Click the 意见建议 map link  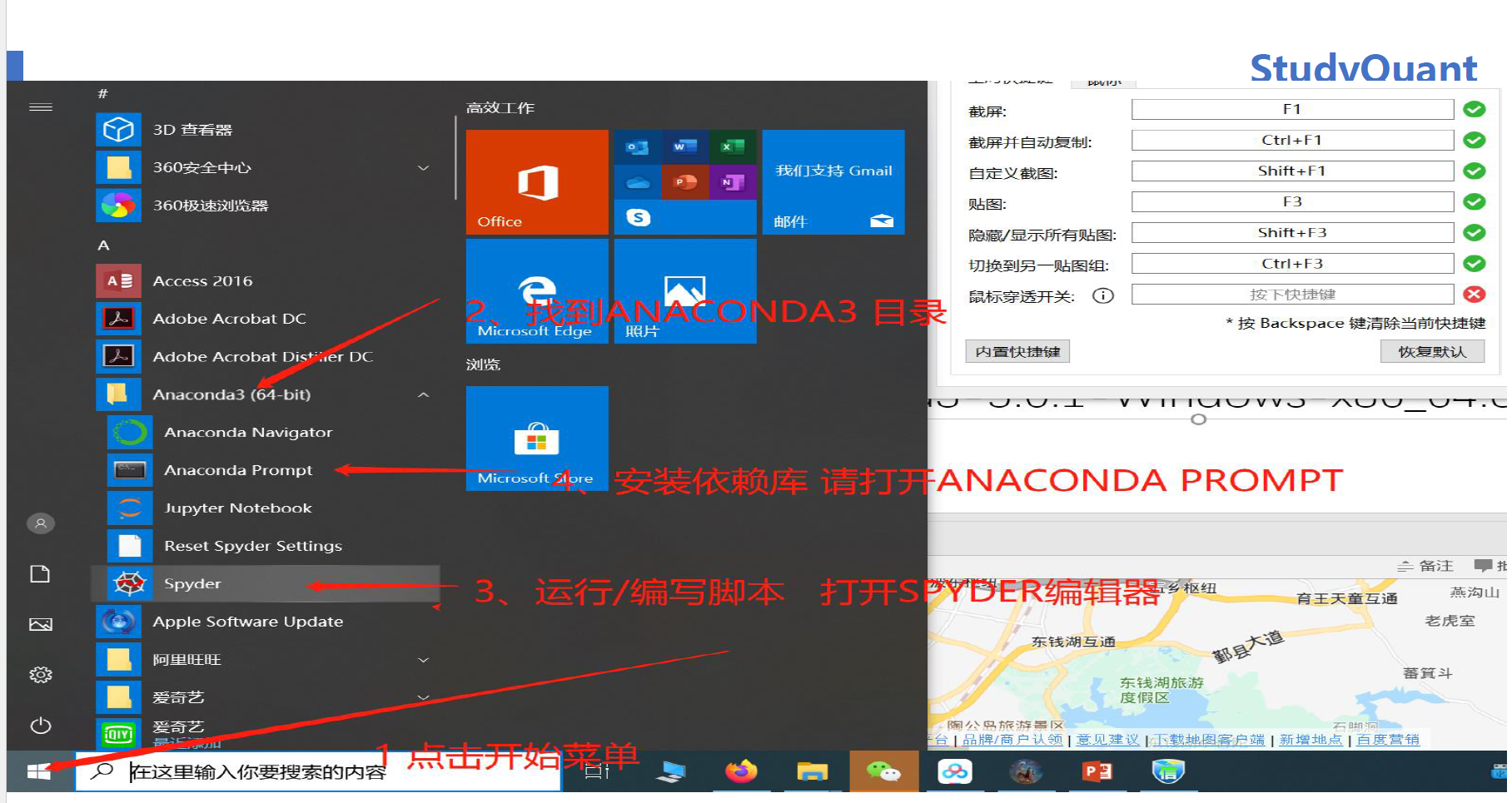1107,740
